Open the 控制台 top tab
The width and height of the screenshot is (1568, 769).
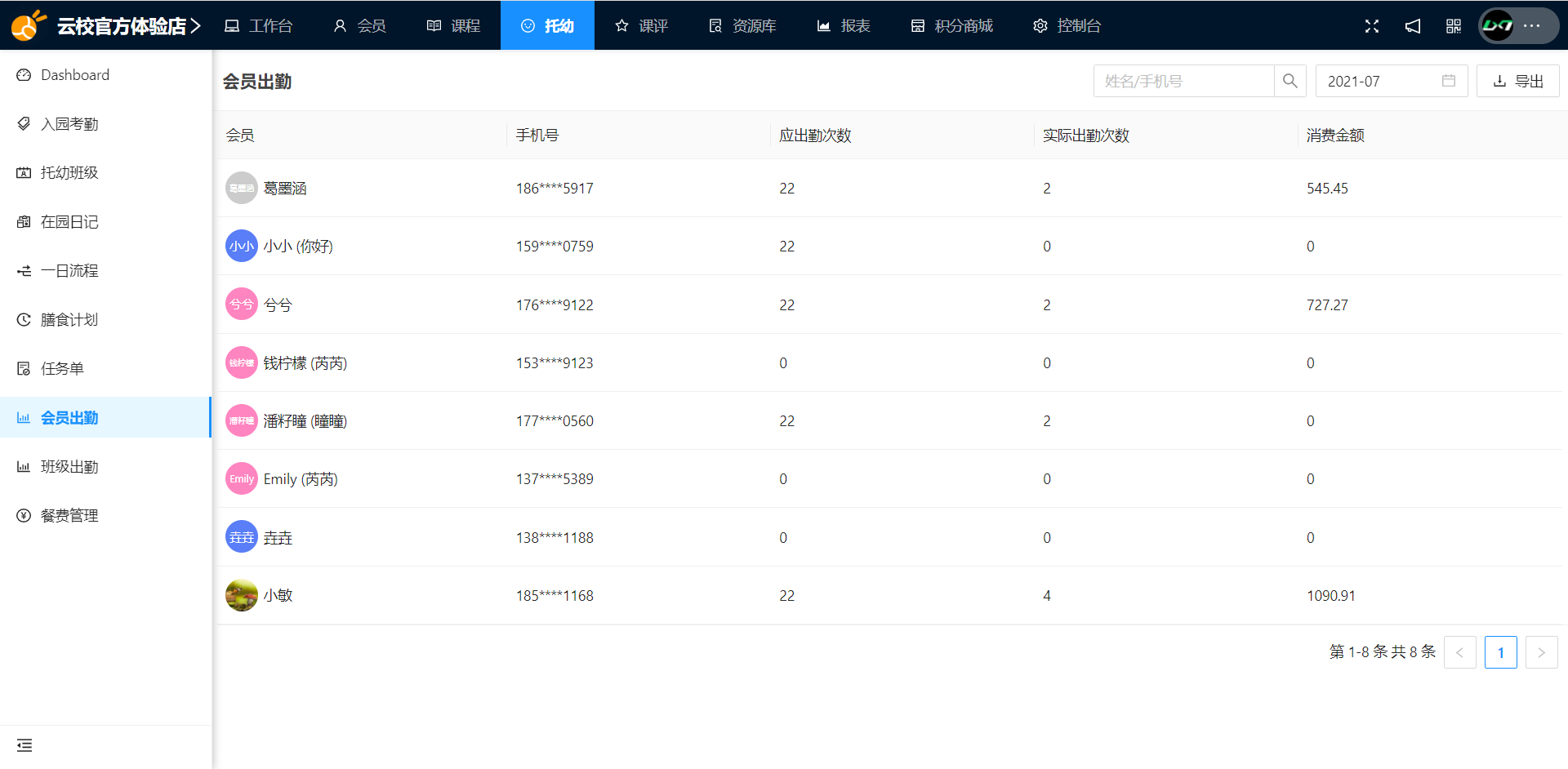tap(1067, 26)
